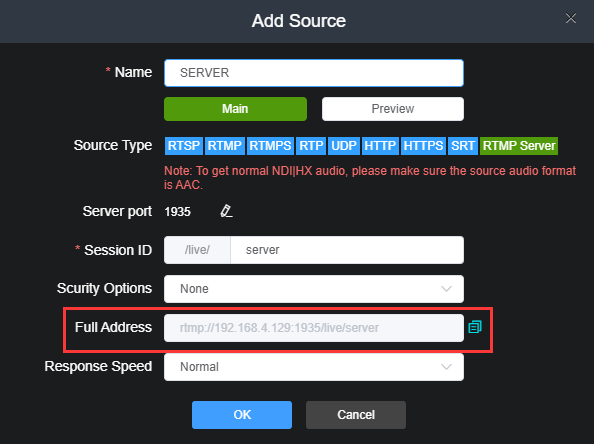Select UDP source type
This screenshot has height=444, width=594.
click(344, 146)
